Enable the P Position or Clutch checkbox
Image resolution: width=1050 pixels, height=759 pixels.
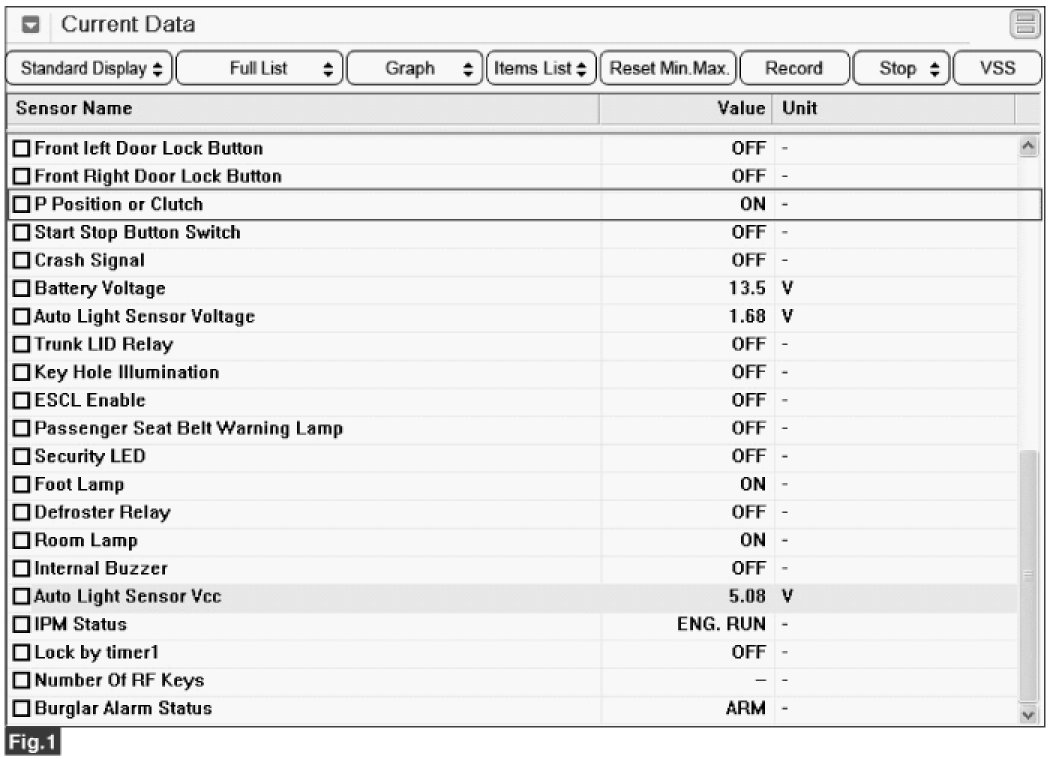(x=22, y=205)
